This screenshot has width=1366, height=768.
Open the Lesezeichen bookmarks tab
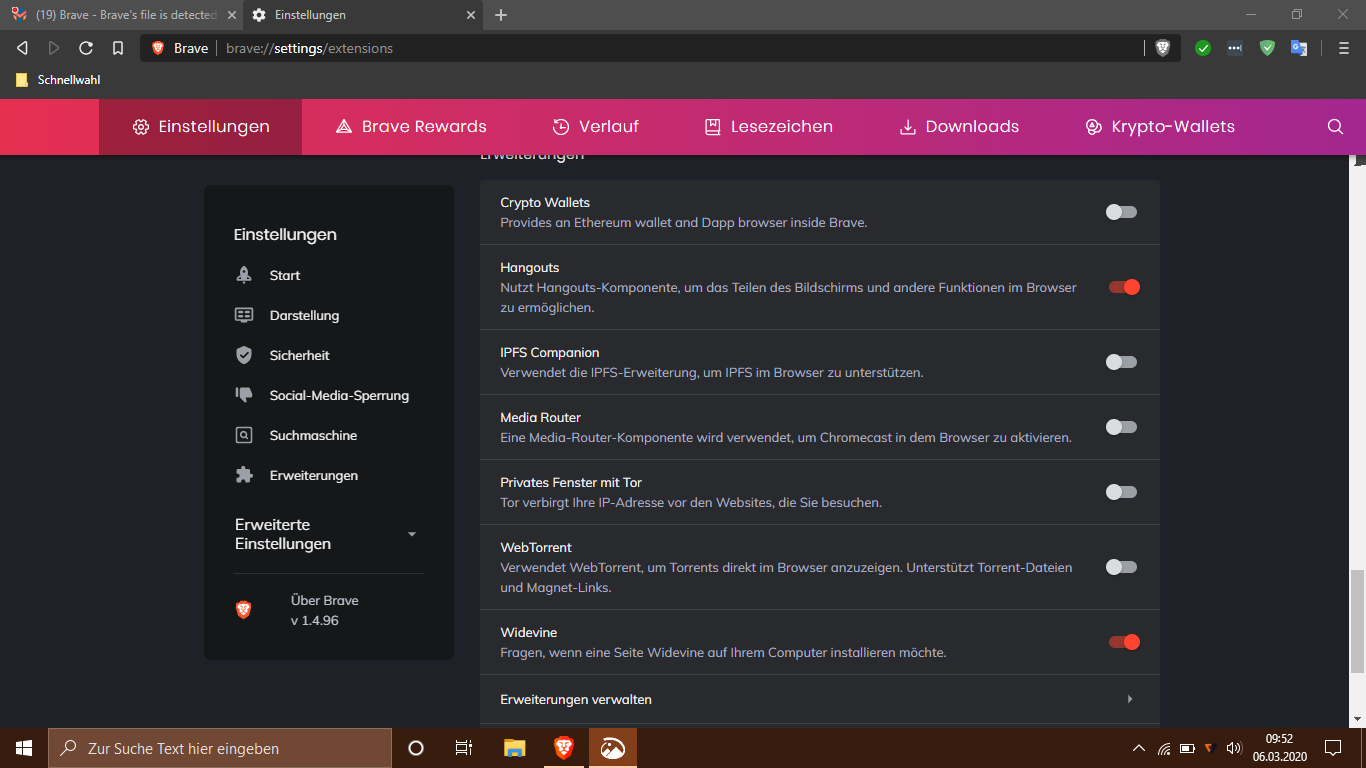coord(768,127)
